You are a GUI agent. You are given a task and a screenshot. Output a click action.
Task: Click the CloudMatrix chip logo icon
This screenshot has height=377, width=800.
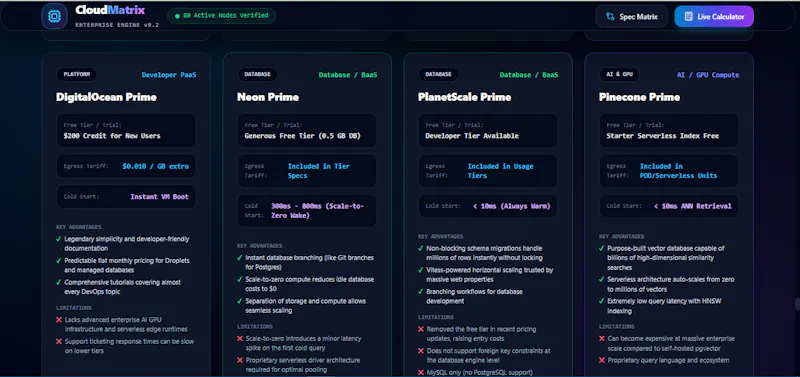coord(54,16)
